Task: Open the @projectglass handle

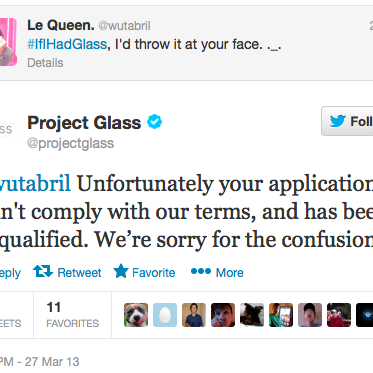Action: click(x=71, y=143)
